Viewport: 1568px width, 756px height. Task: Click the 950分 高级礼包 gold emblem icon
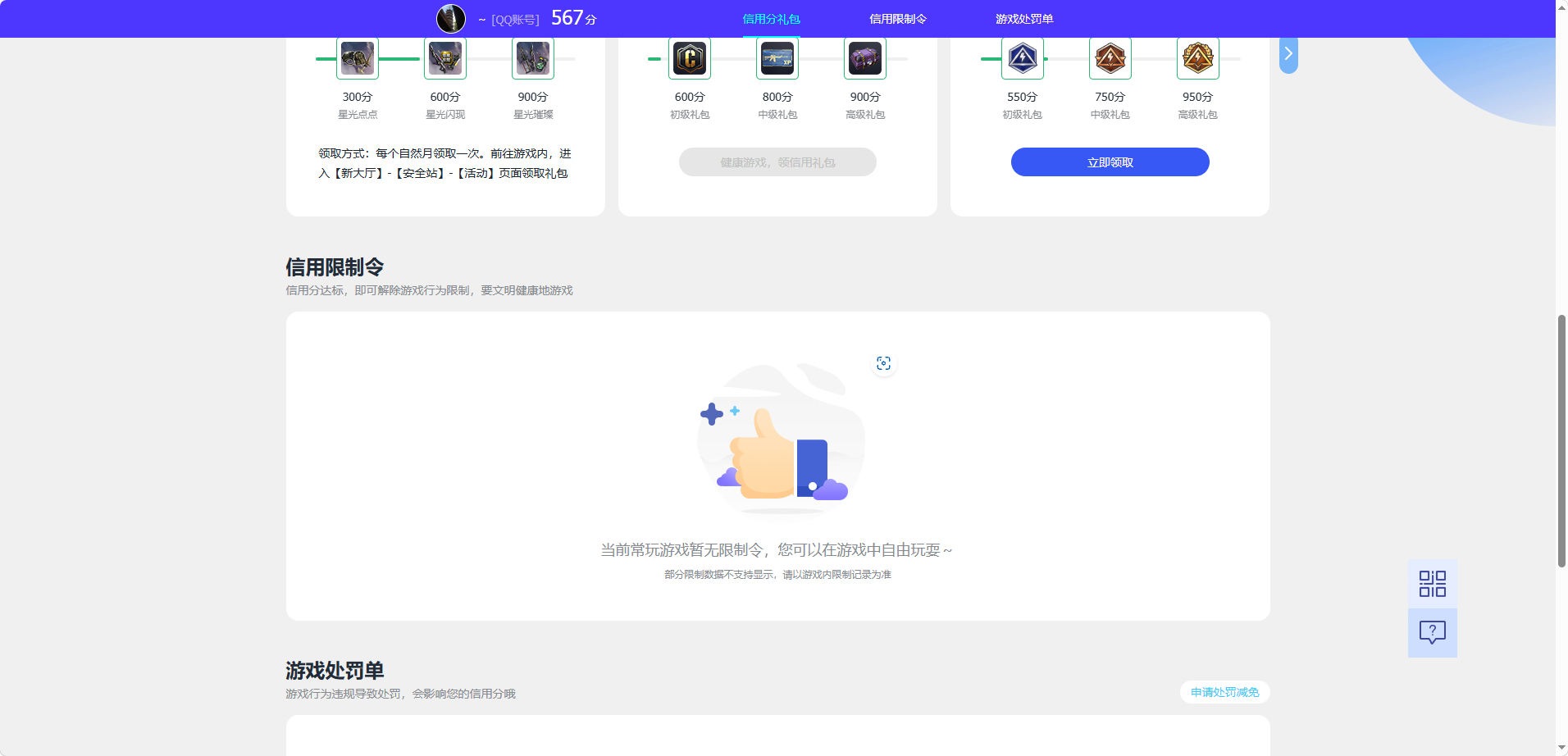pyautogui.click(x=1198, y=58)
